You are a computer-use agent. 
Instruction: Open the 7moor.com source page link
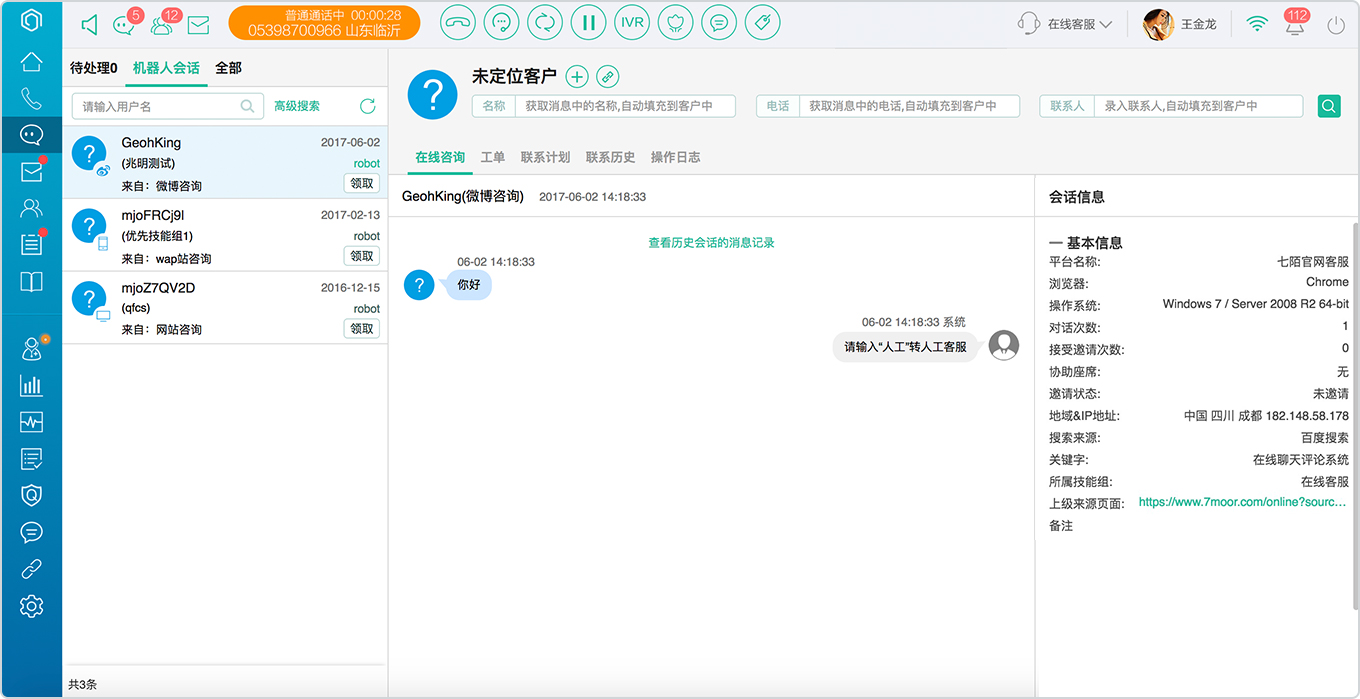[x=1243, y=502]
